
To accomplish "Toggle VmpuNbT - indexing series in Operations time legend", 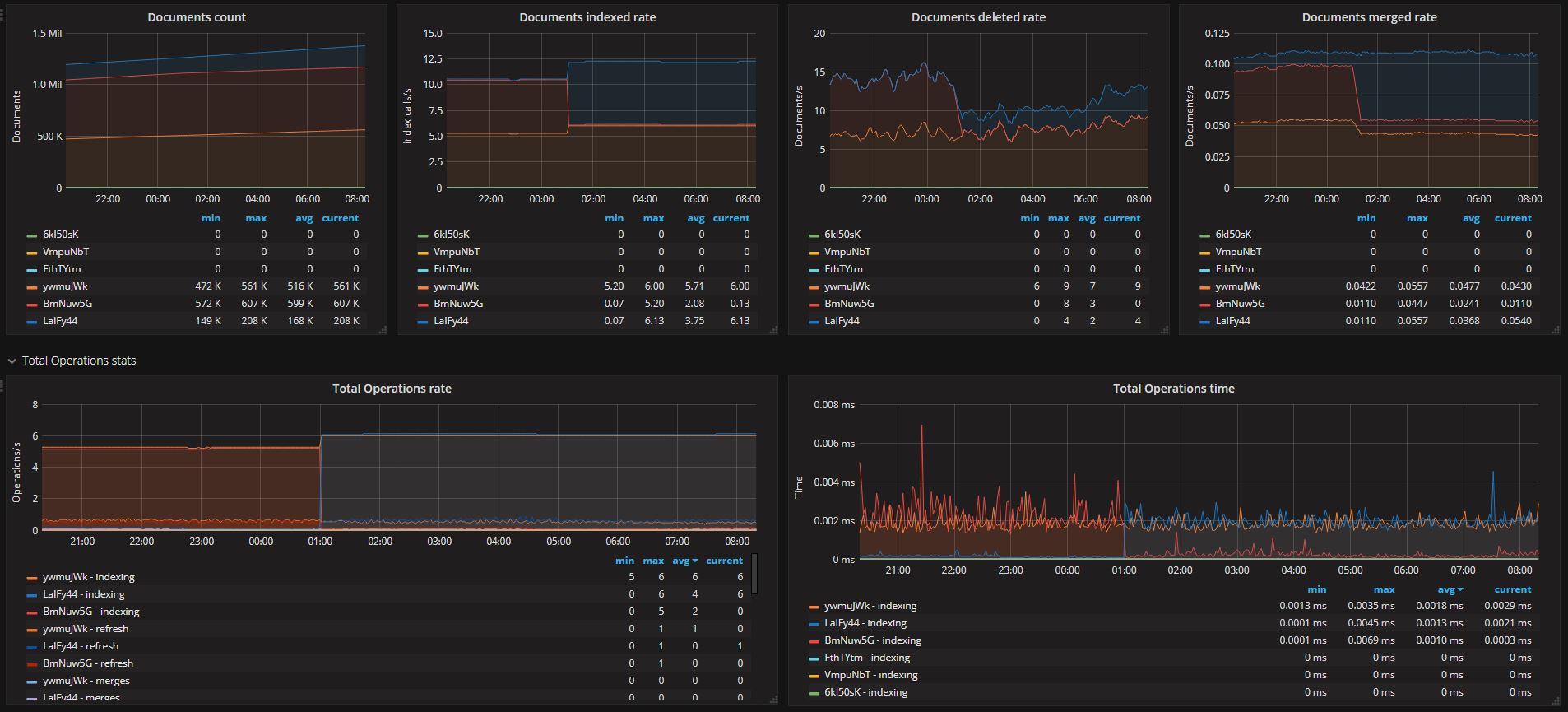I will (871, 675).
